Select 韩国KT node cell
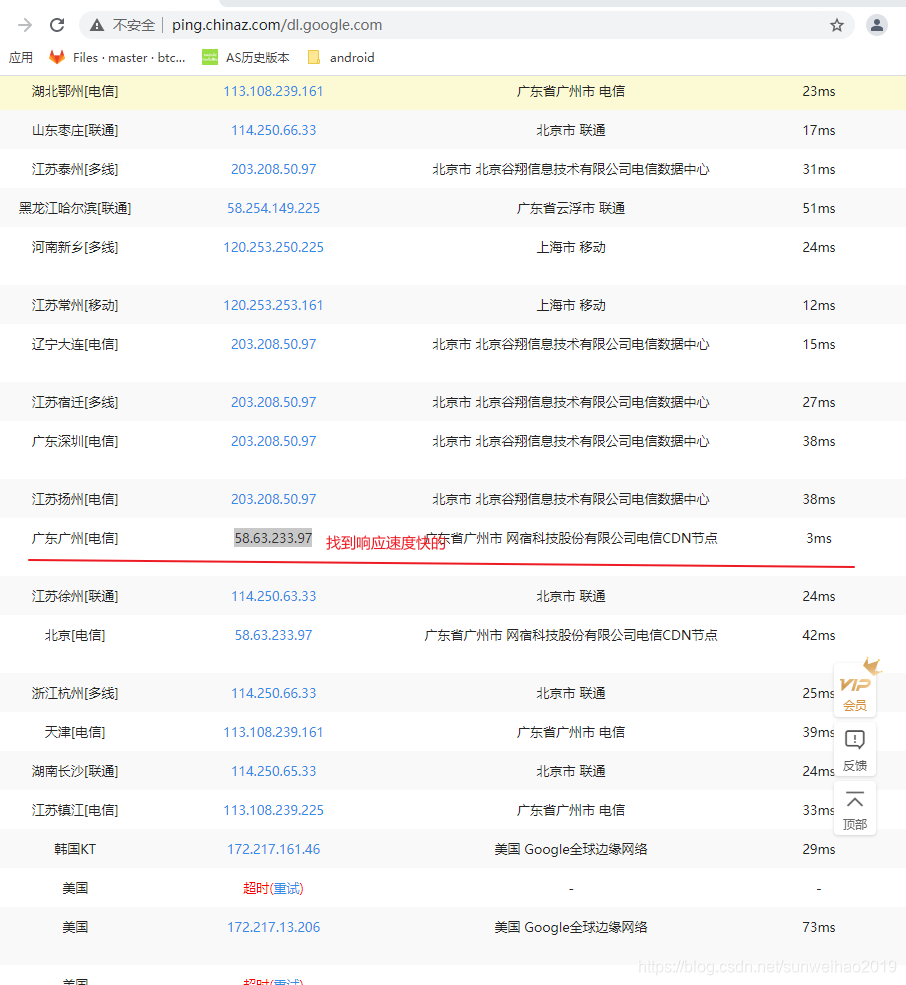The width and height of the screenshot is (906, 985). [75, 849]
